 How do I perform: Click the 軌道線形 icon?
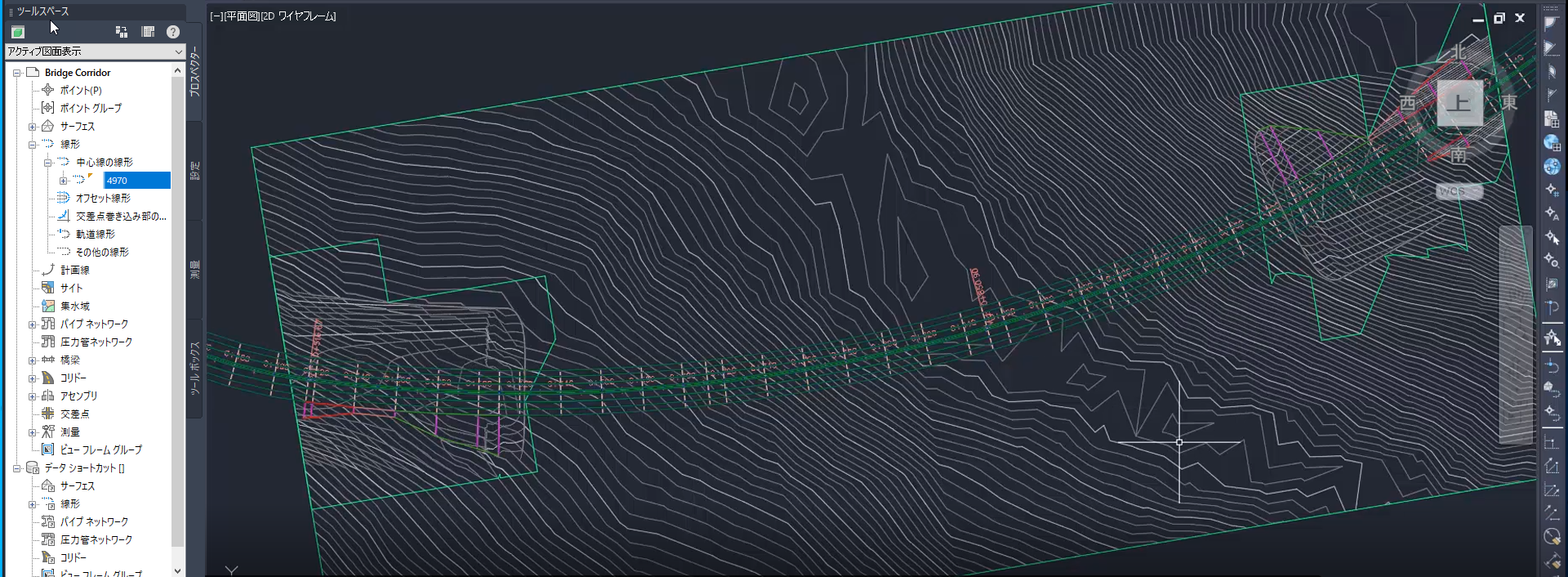[64, 234]
